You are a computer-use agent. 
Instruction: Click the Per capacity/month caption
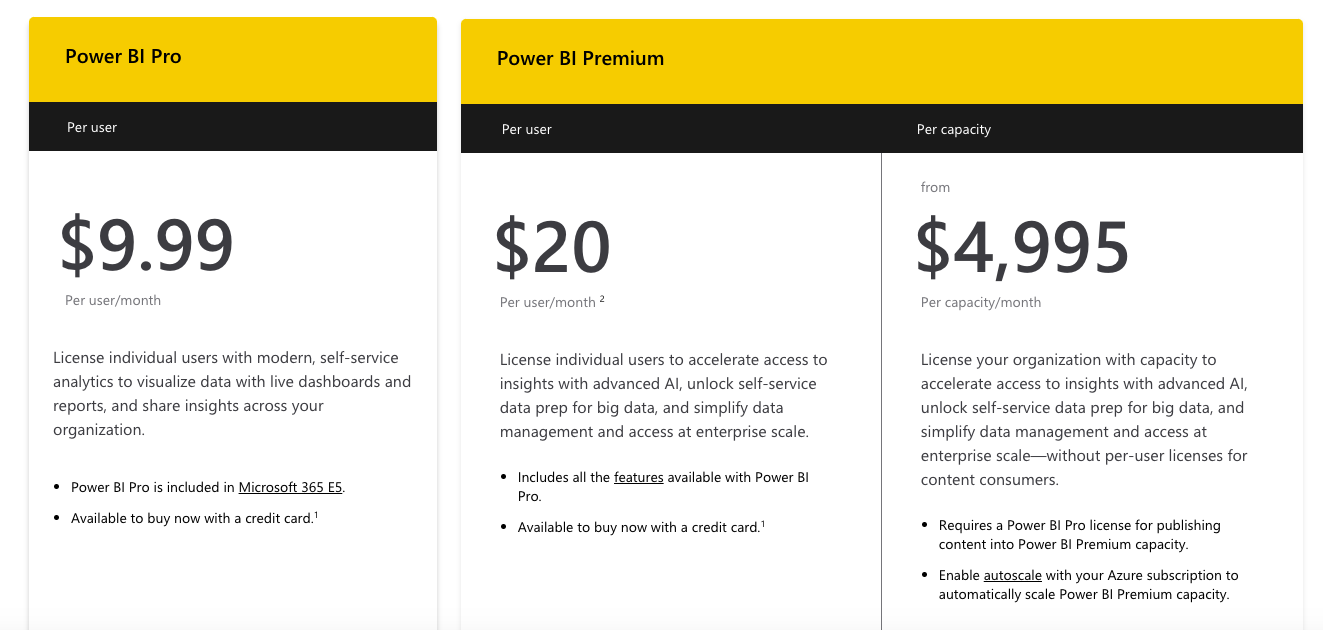coord(981,302)
